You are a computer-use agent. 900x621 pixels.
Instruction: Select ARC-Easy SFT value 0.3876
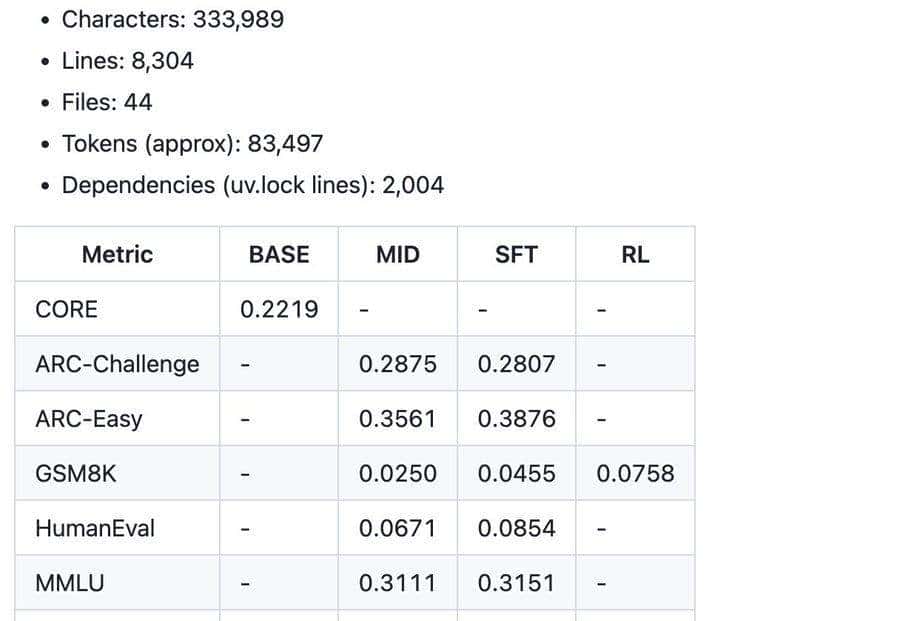[516, 419]
